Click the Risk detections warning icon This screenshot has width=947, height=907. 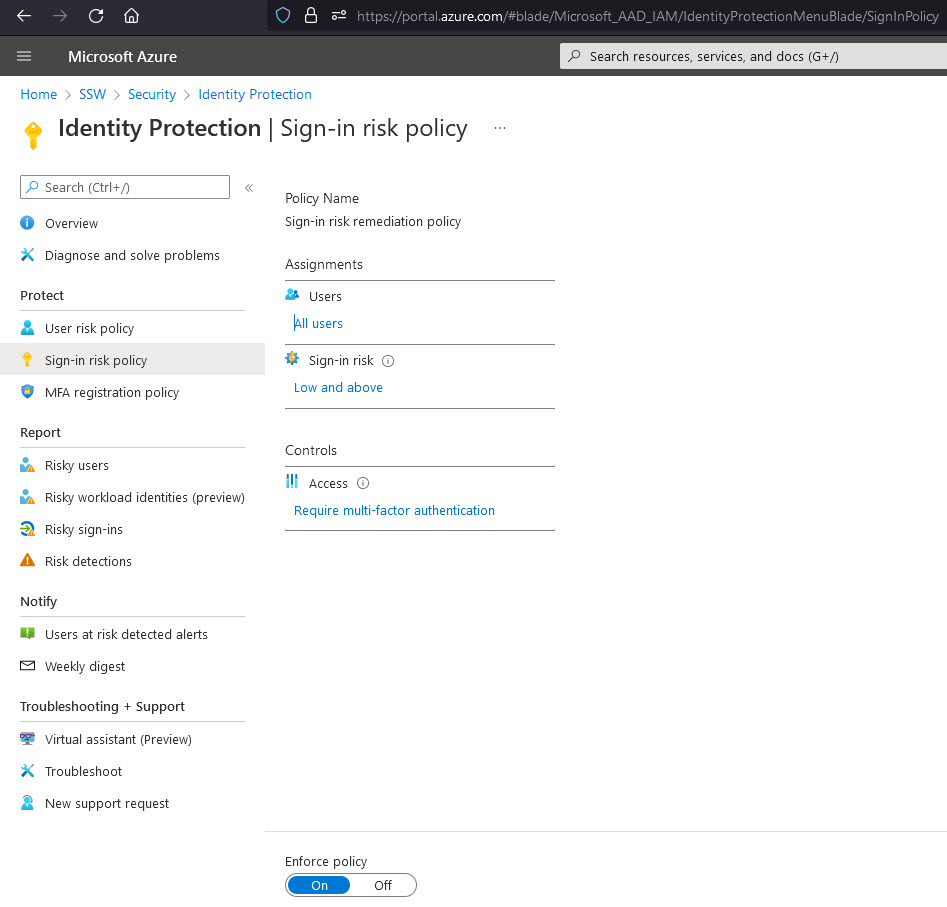[28, 561]
